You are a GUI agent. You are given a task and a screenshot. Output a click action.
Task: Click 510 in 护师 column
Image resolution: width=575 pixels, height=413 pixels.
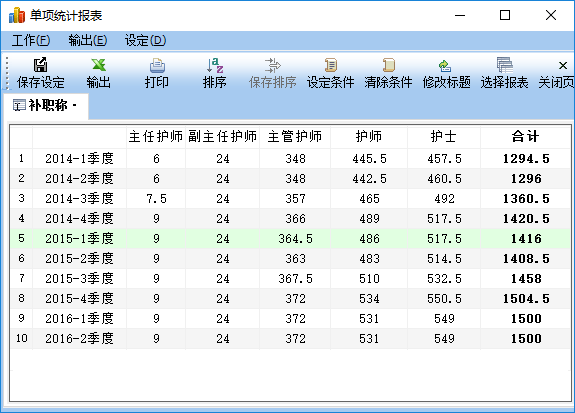point(369,279)
